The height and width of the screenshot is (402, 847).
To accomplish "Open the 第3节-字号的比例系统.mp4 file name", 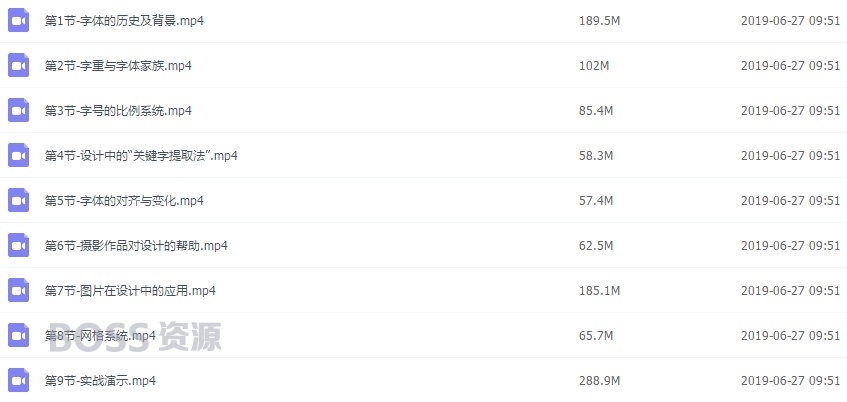I will coord(118,111).
